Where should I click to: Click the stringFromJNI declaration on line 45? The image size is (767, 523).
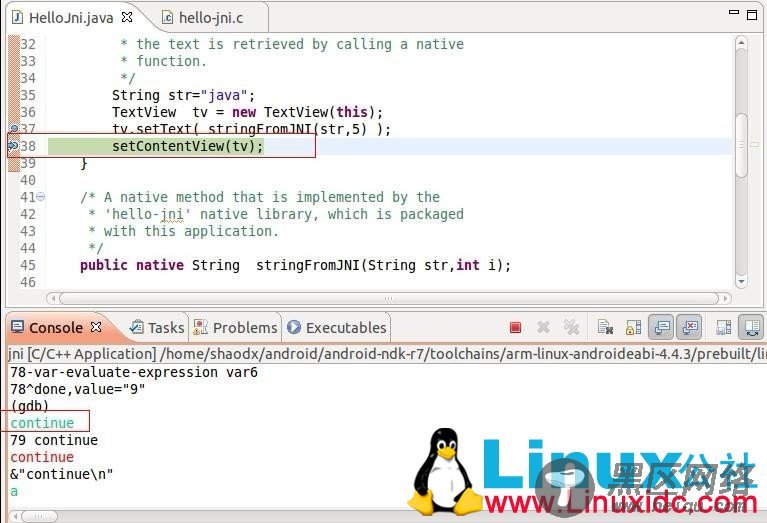click(x=295, y=265)
